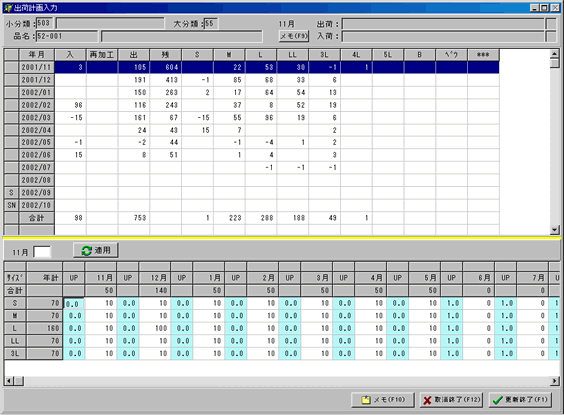
Task: Click the 適用 apply button
Action: click(x=96, y=250)
